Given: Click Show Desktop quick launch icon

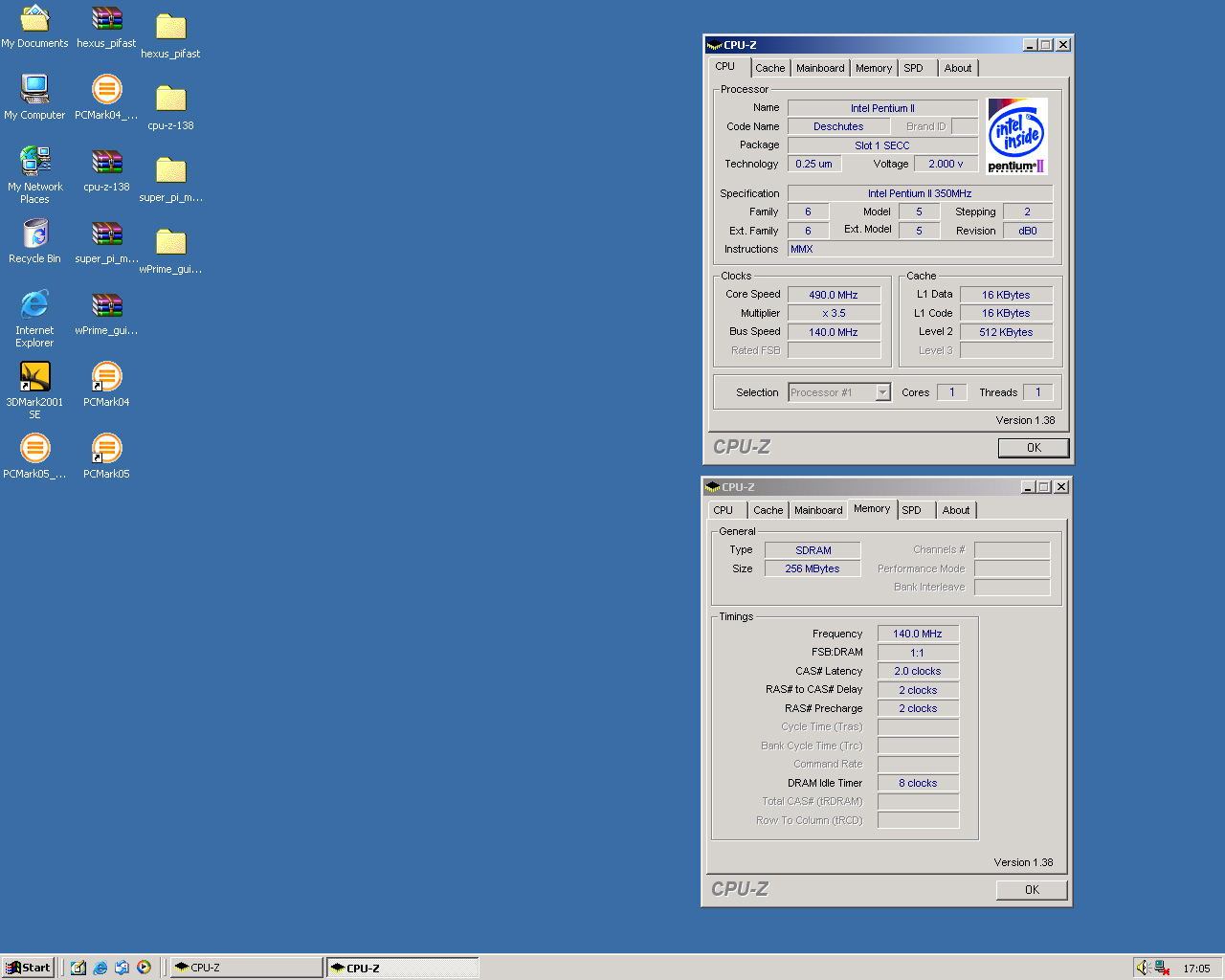Looking at the screenshot, I should click(78, 968).
